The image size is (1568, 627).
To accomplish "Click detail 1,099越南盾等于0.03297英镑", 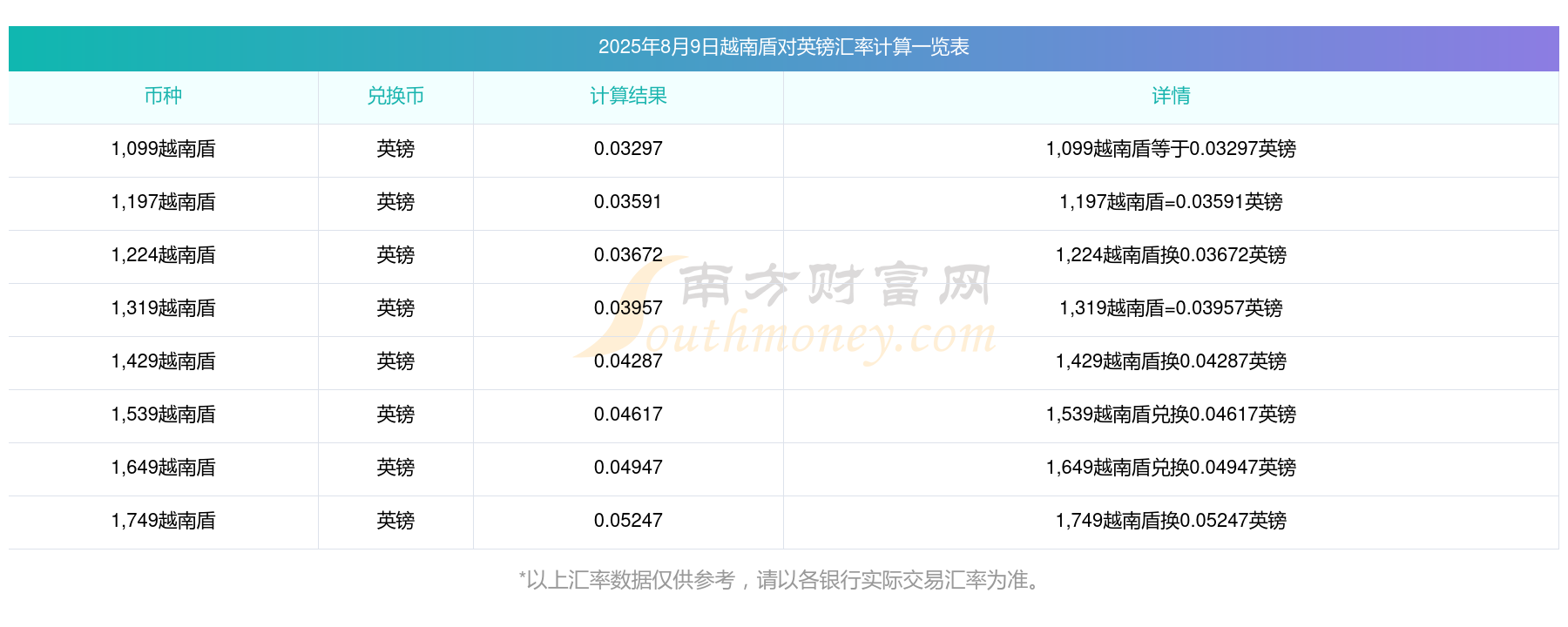I will click(x=1171, y=149).
